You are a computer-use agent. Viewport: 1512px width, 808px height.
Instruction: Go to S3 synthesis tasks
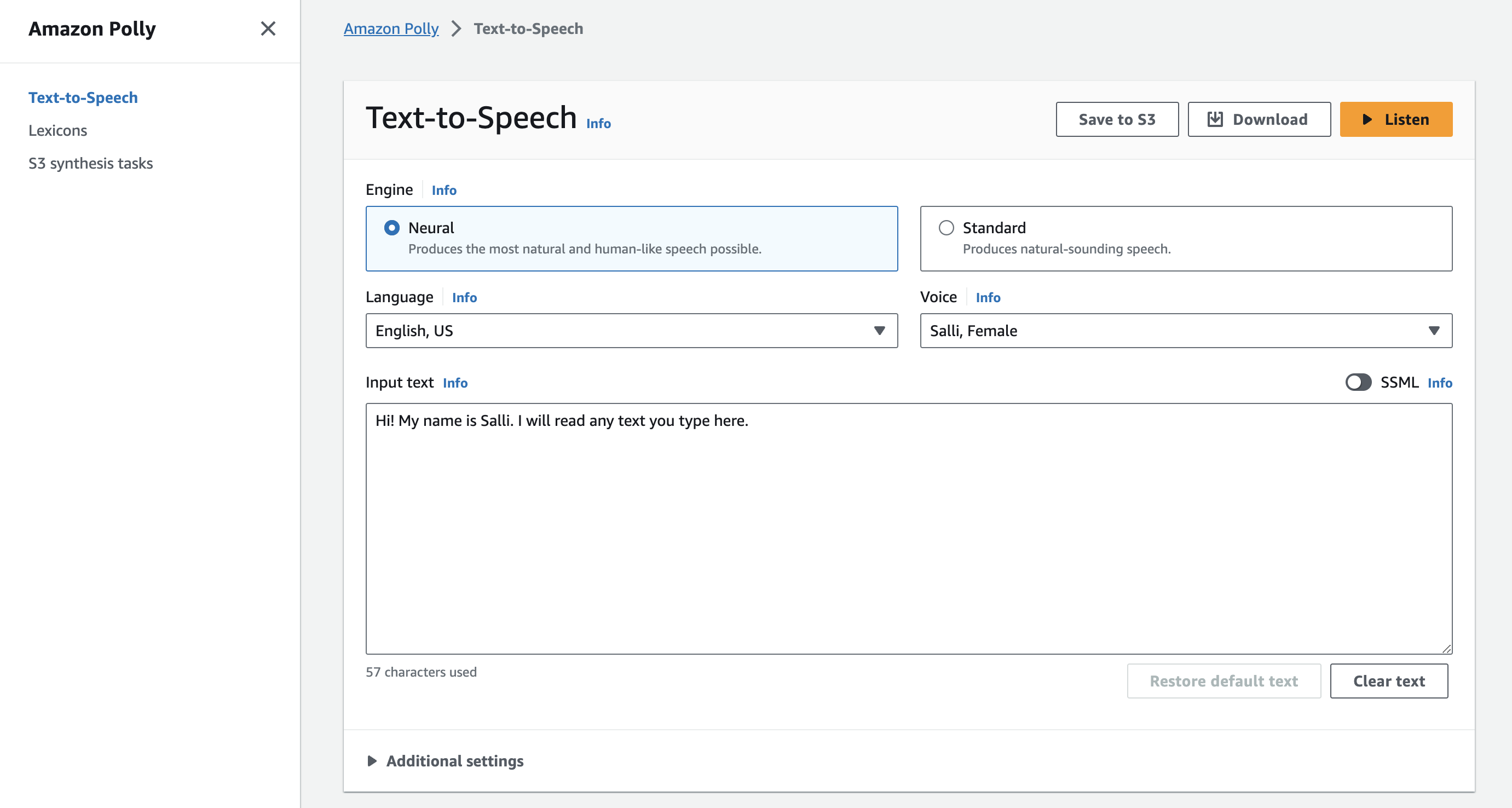90,163
